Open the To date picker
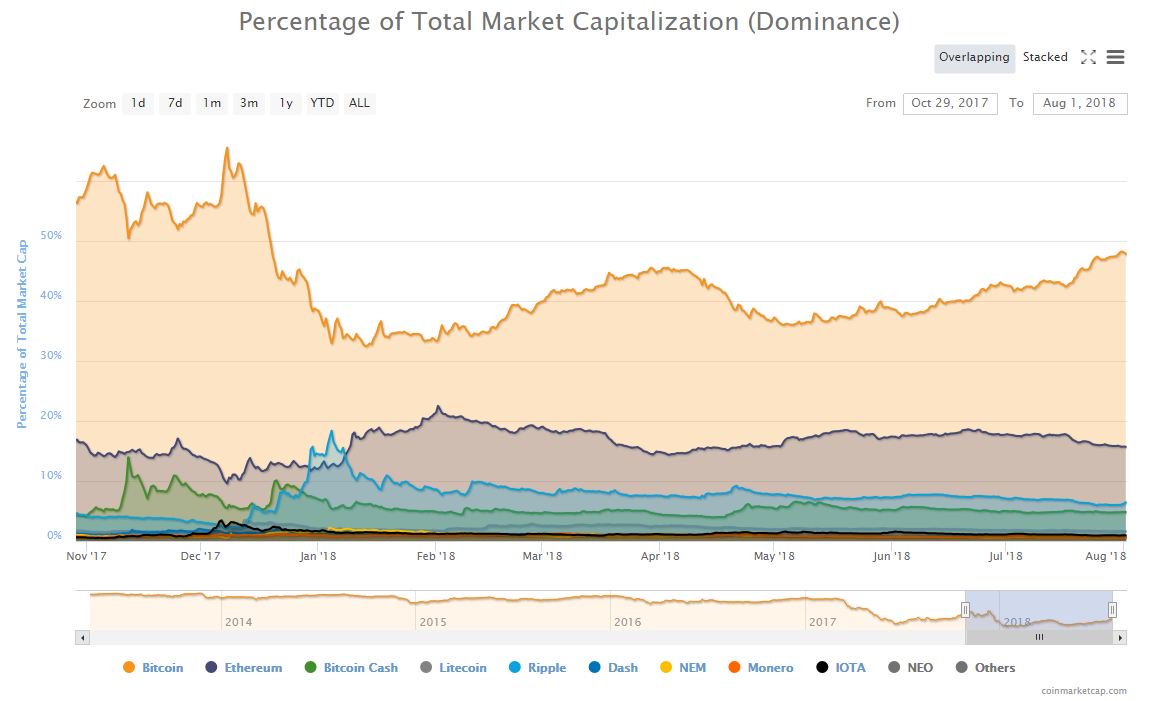 (x=1079, y=103)
